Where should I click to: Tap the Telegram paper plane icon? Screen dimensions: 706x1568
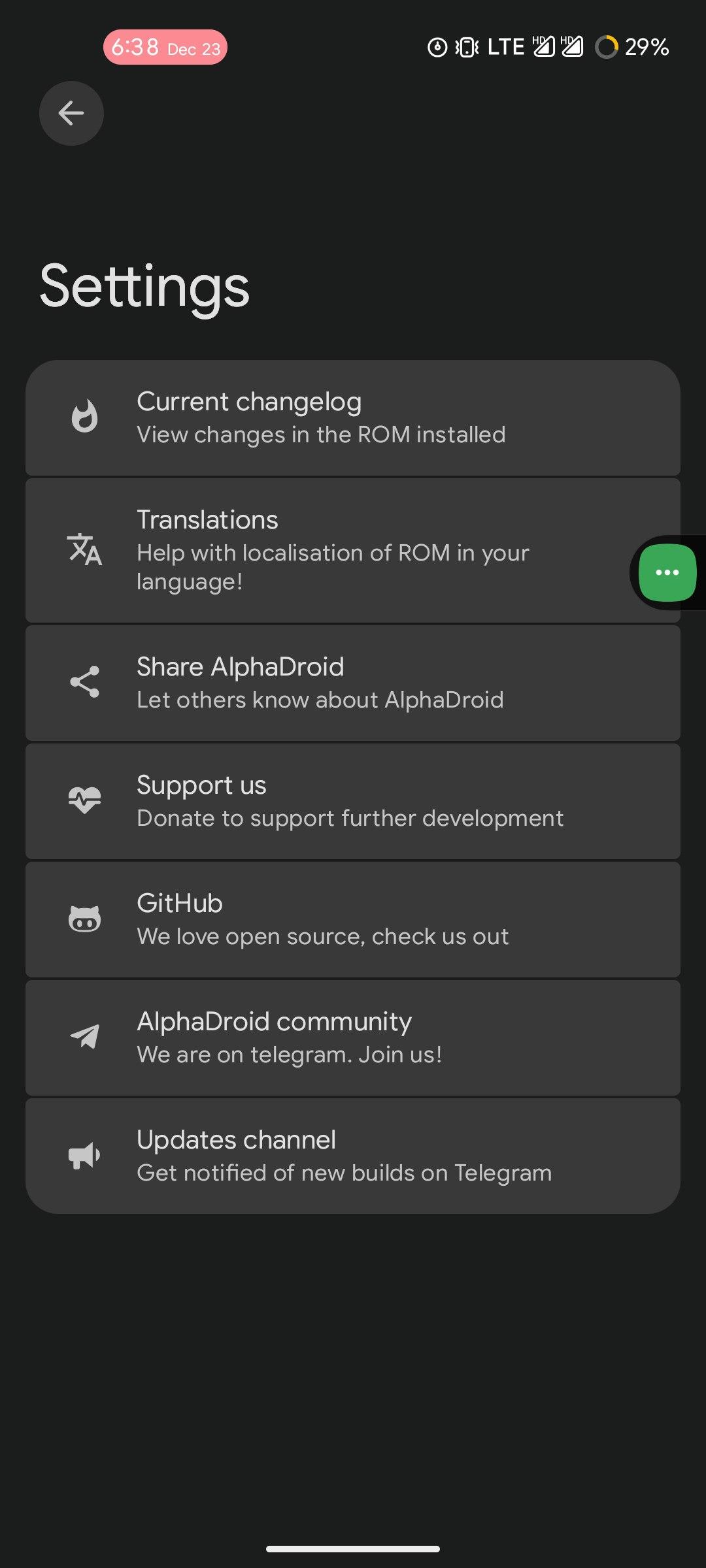click(x=84, y=1037)
